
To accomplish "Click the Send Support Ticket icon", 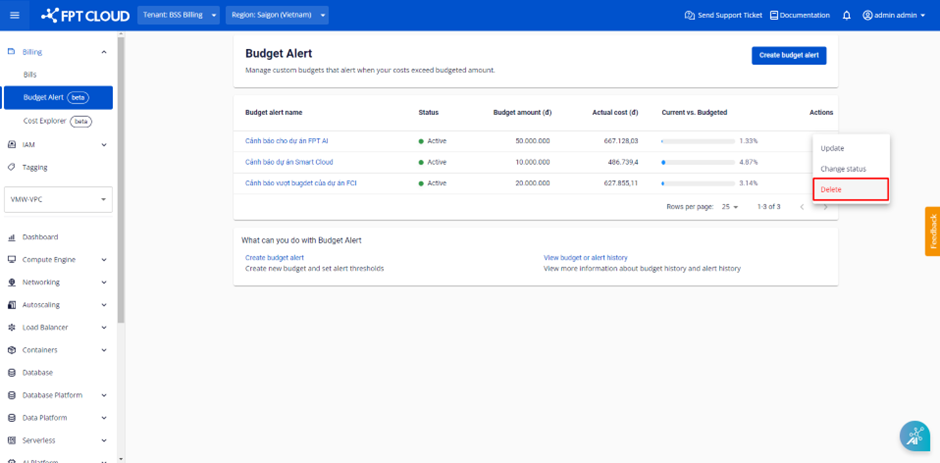I will [689, 15].
